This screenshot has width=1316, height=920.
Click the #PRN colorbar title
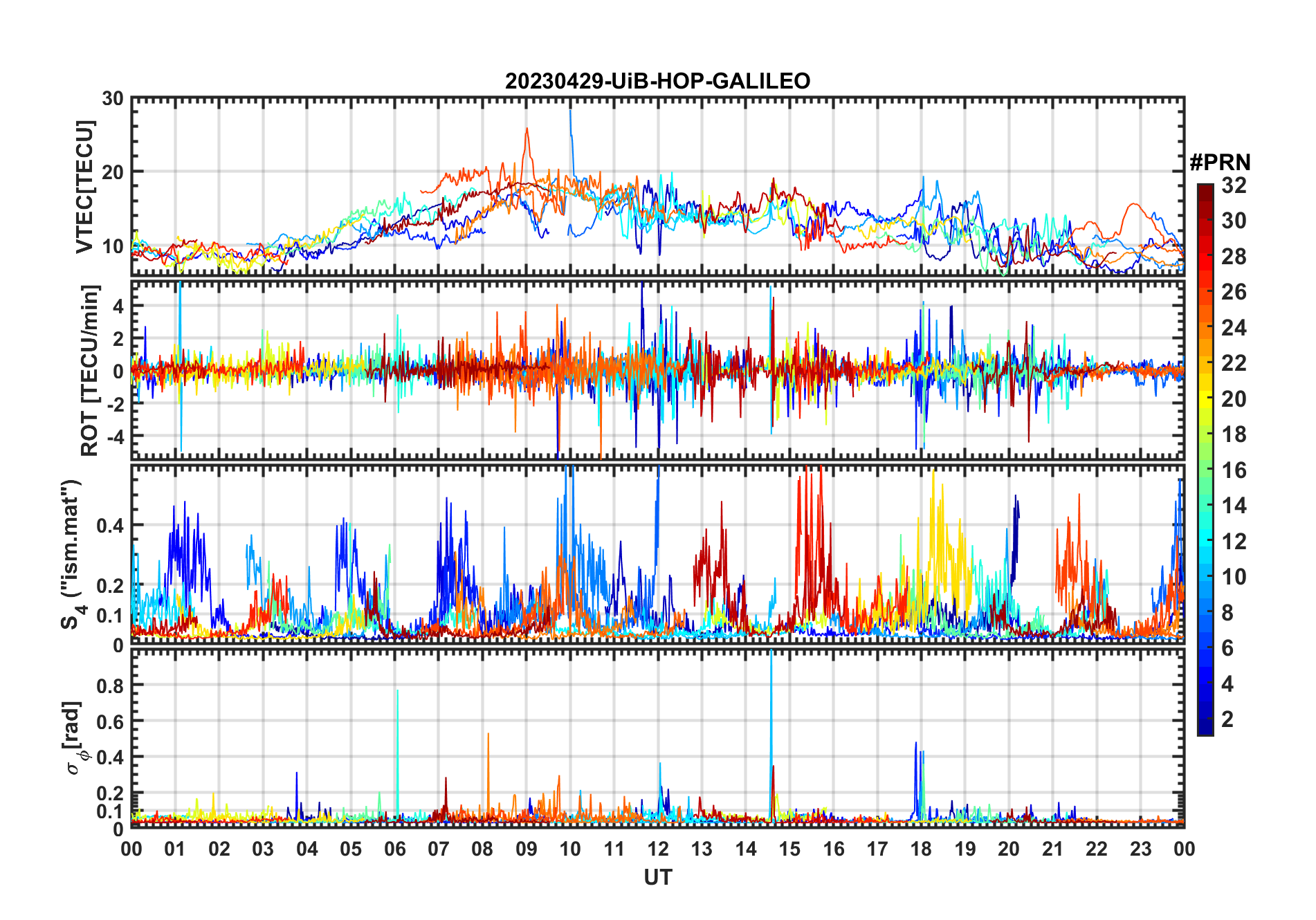1220,163
